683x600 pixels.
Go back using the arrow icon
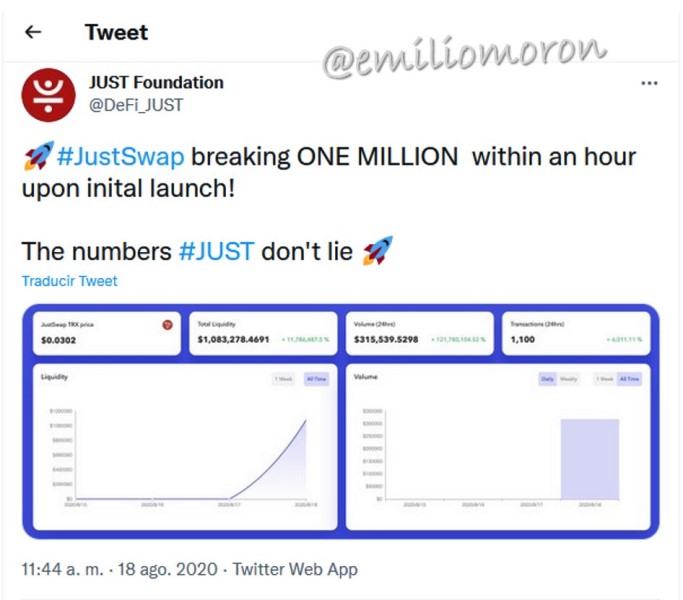coord(33,32)
